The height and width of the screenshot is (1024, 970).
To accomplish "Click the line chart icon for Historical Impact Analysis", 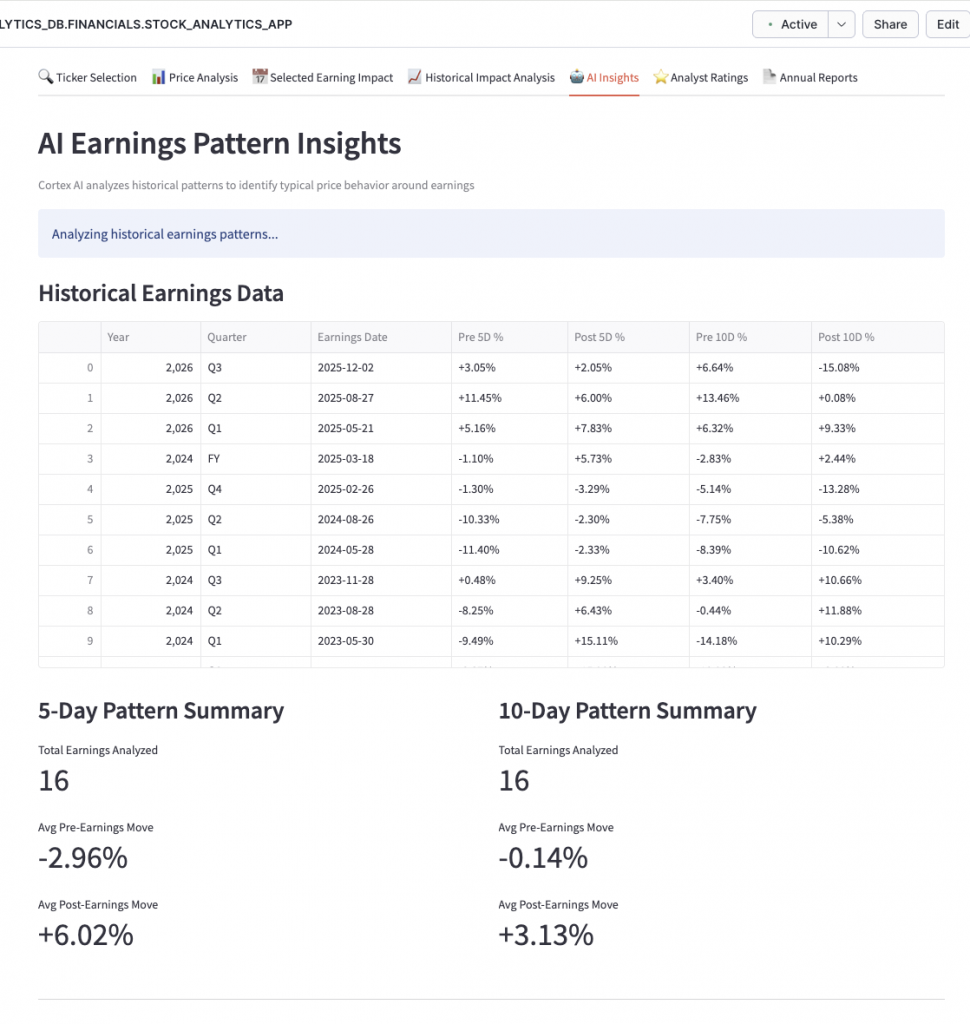I will (414, 77).
